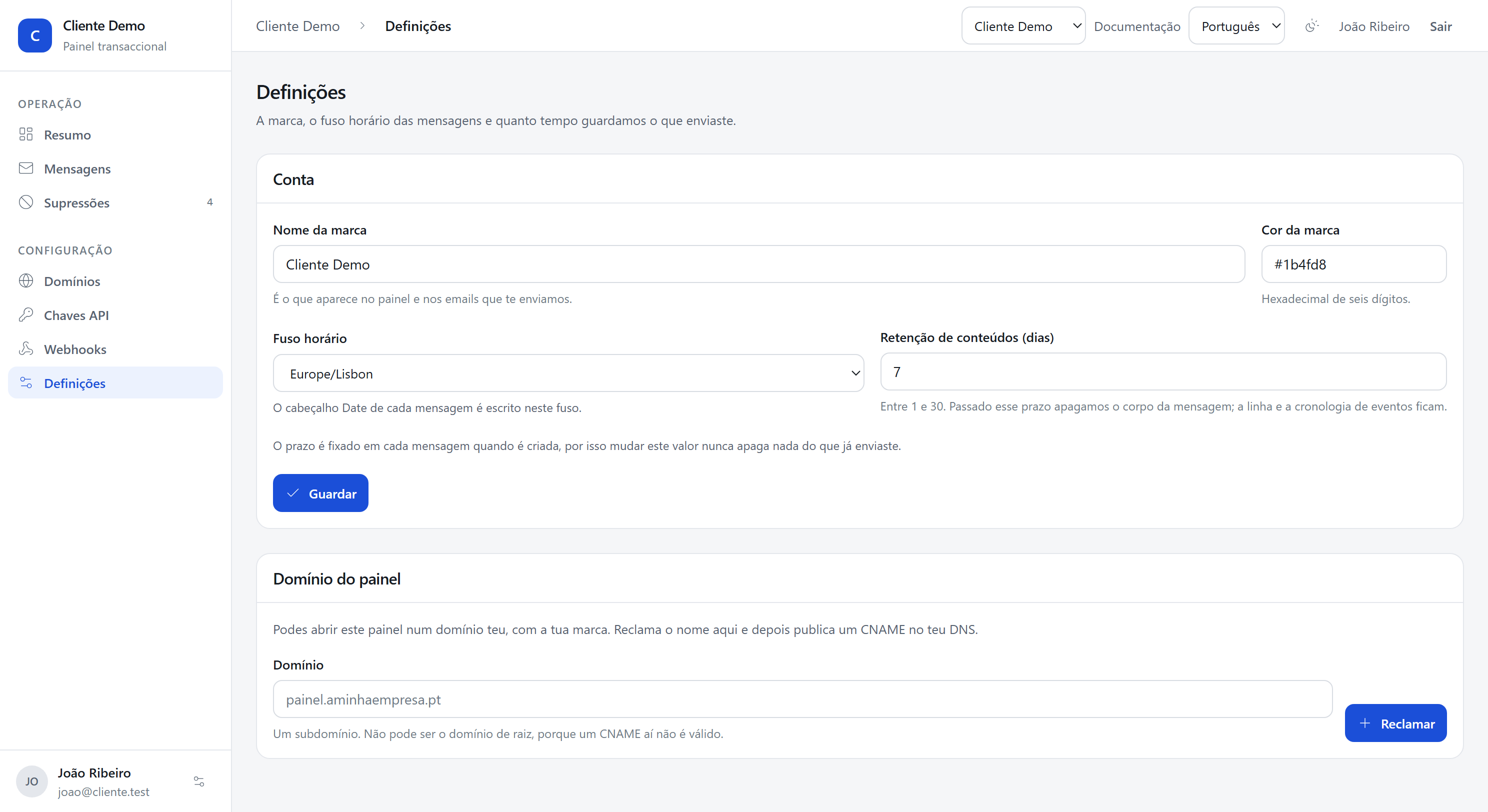The height and width of the screenshot is (812, 1488).
Task: Click the Domínios globe icon
Action: [x=26, y=280]
